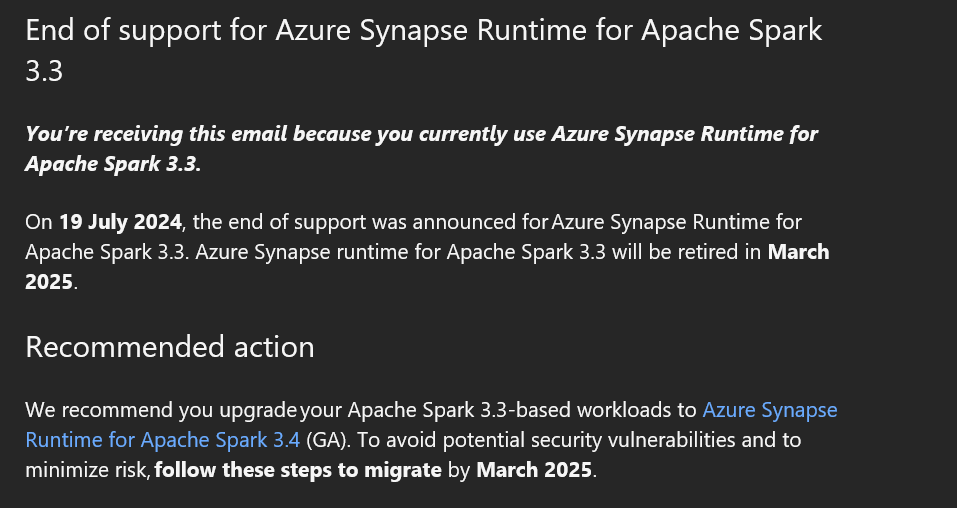Click the words 'will be retired'

click(x=658, y=252)
